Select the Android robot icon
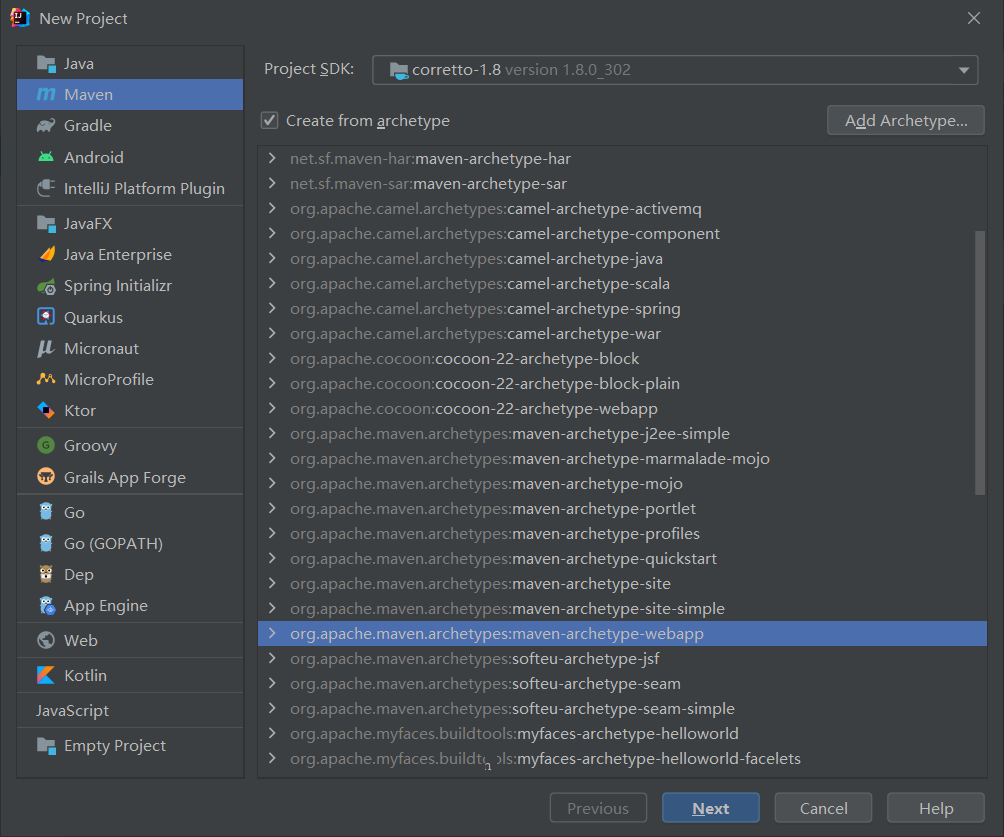The height and width of the screenshot is (837, 1004). click(x=46, y=157)
